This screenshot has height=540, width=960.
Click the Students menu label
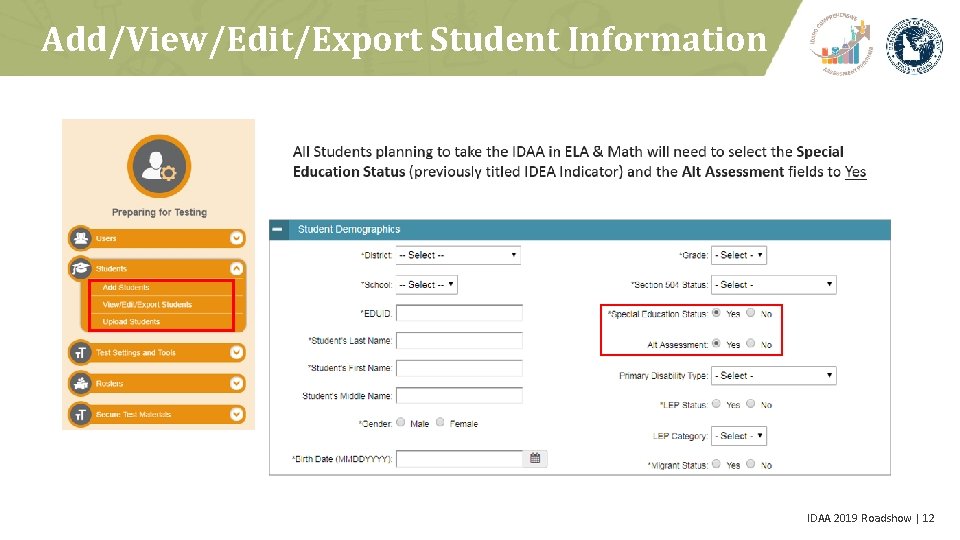pos(111,269)
